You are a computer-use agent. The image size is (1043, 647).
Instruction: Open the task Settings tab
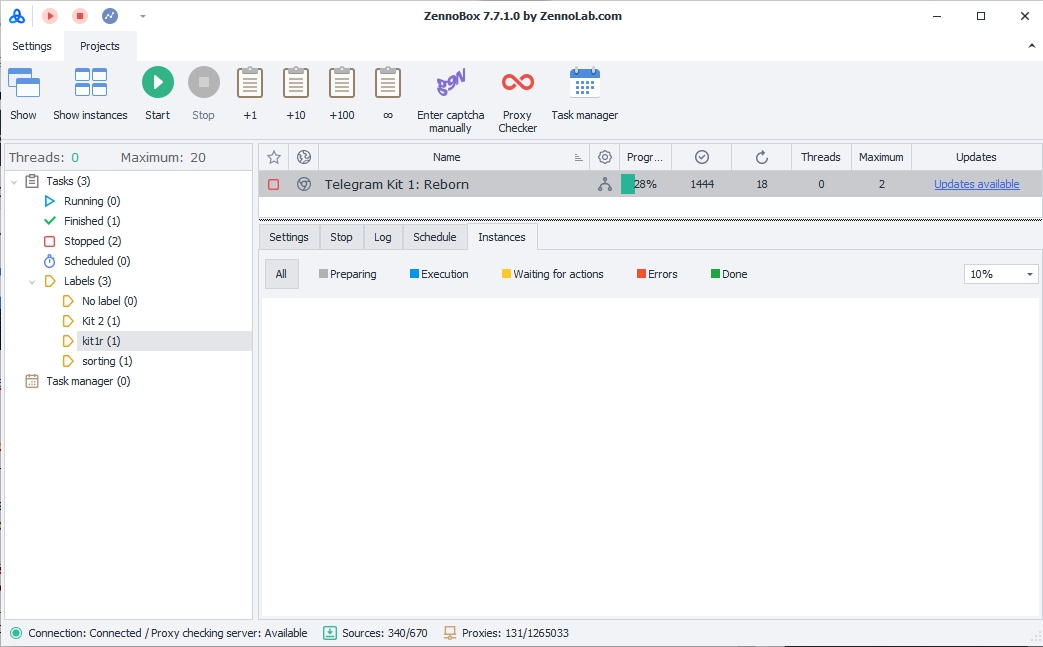(289, 237)
